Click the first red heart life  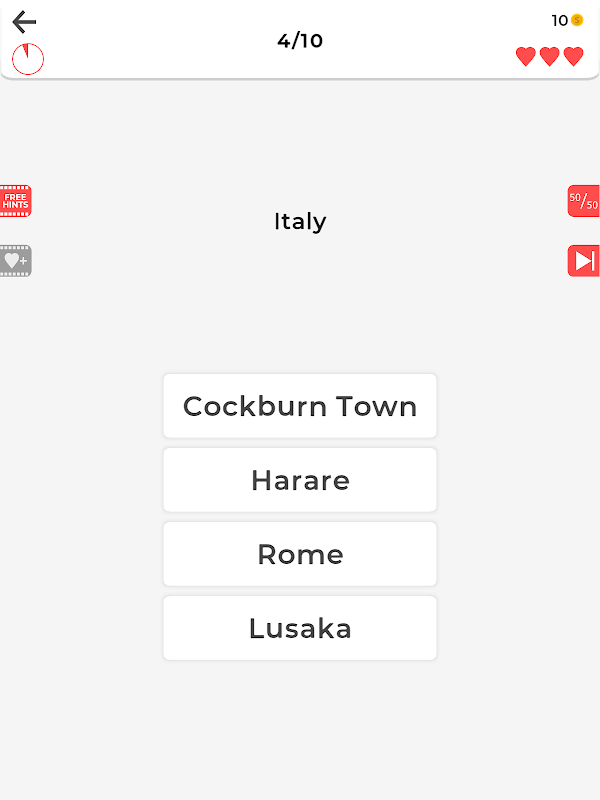[526, 57]
